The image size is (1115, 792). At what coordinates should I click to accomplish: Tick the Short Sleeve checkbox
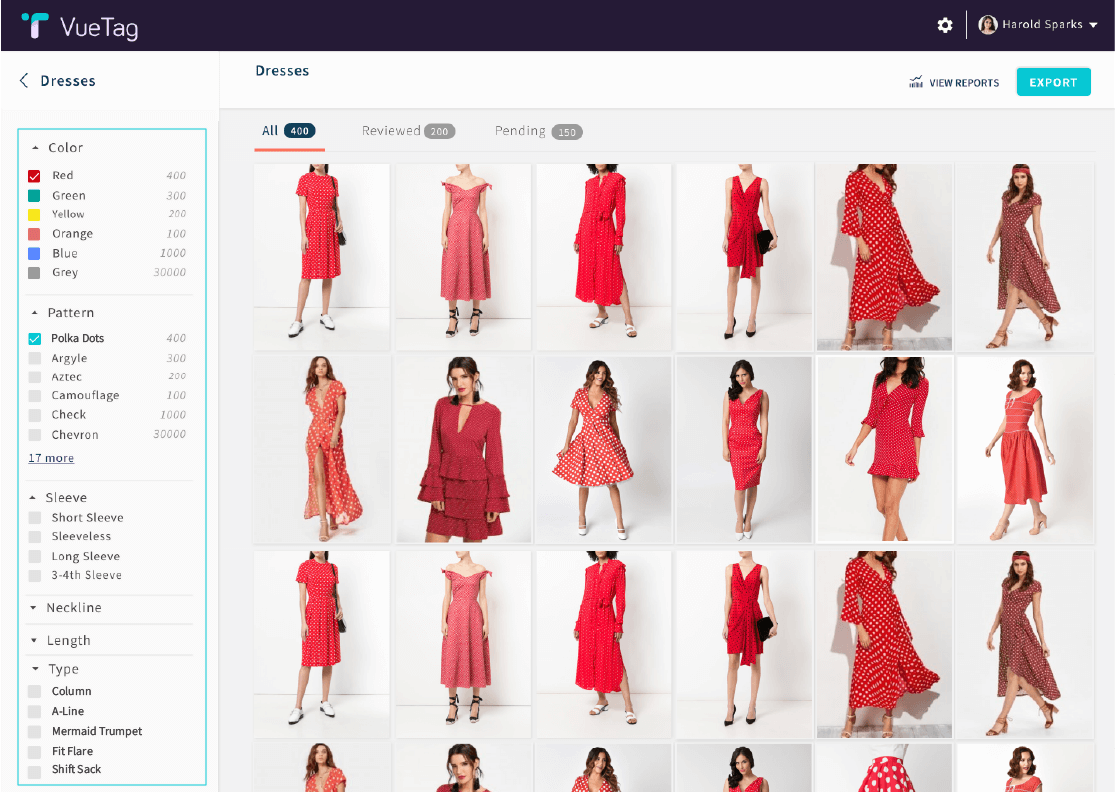pos(34,518)
